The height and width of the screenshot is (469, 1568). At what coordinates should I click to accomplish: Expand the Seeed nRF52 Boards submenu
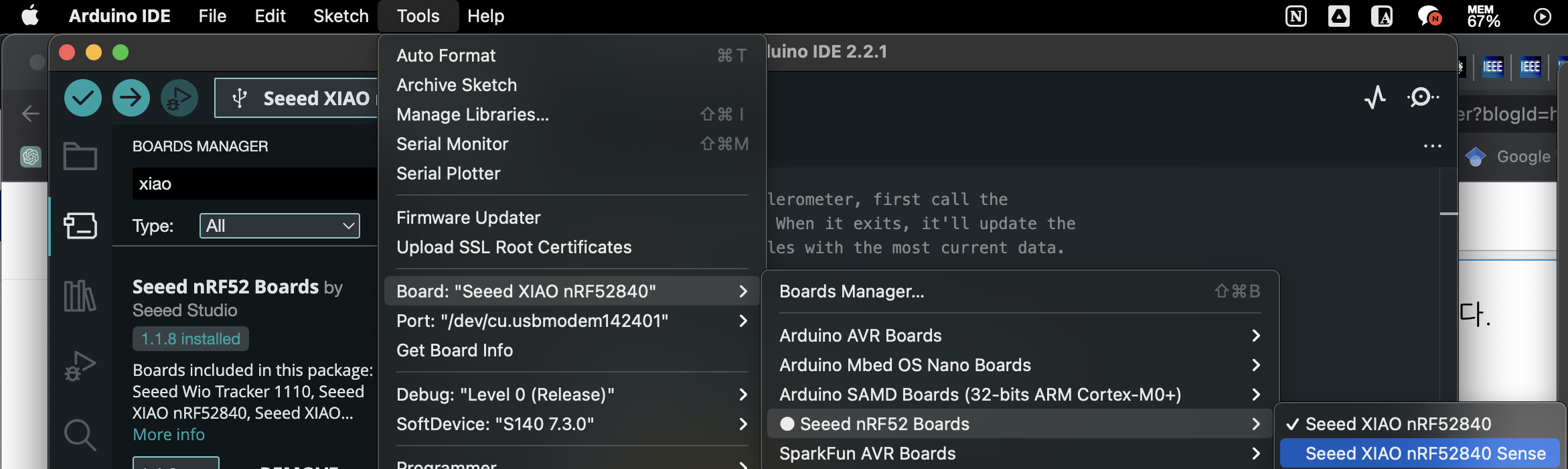[1020, 424]
